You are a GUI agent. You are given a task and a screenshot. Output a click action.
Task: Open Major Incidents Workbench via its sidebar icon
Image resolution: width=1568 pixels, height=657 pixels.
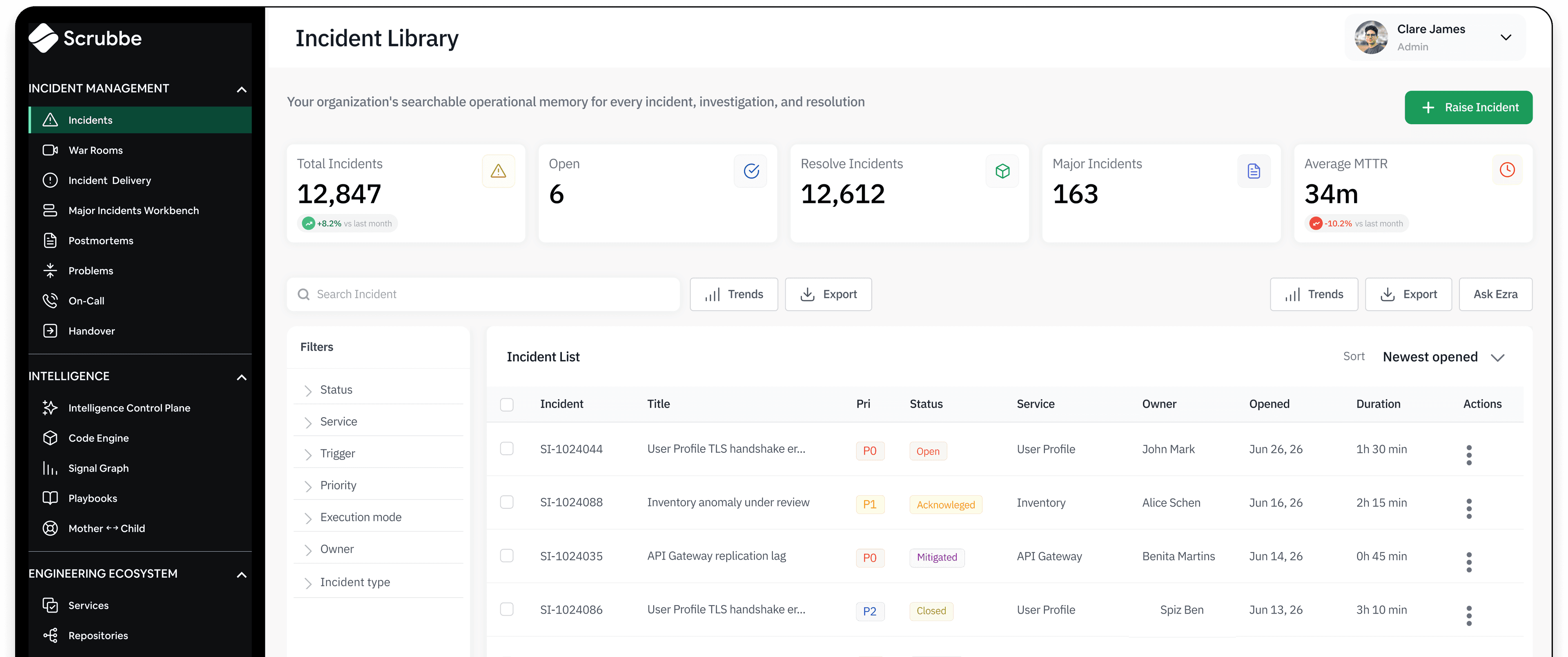coord(51,210)
